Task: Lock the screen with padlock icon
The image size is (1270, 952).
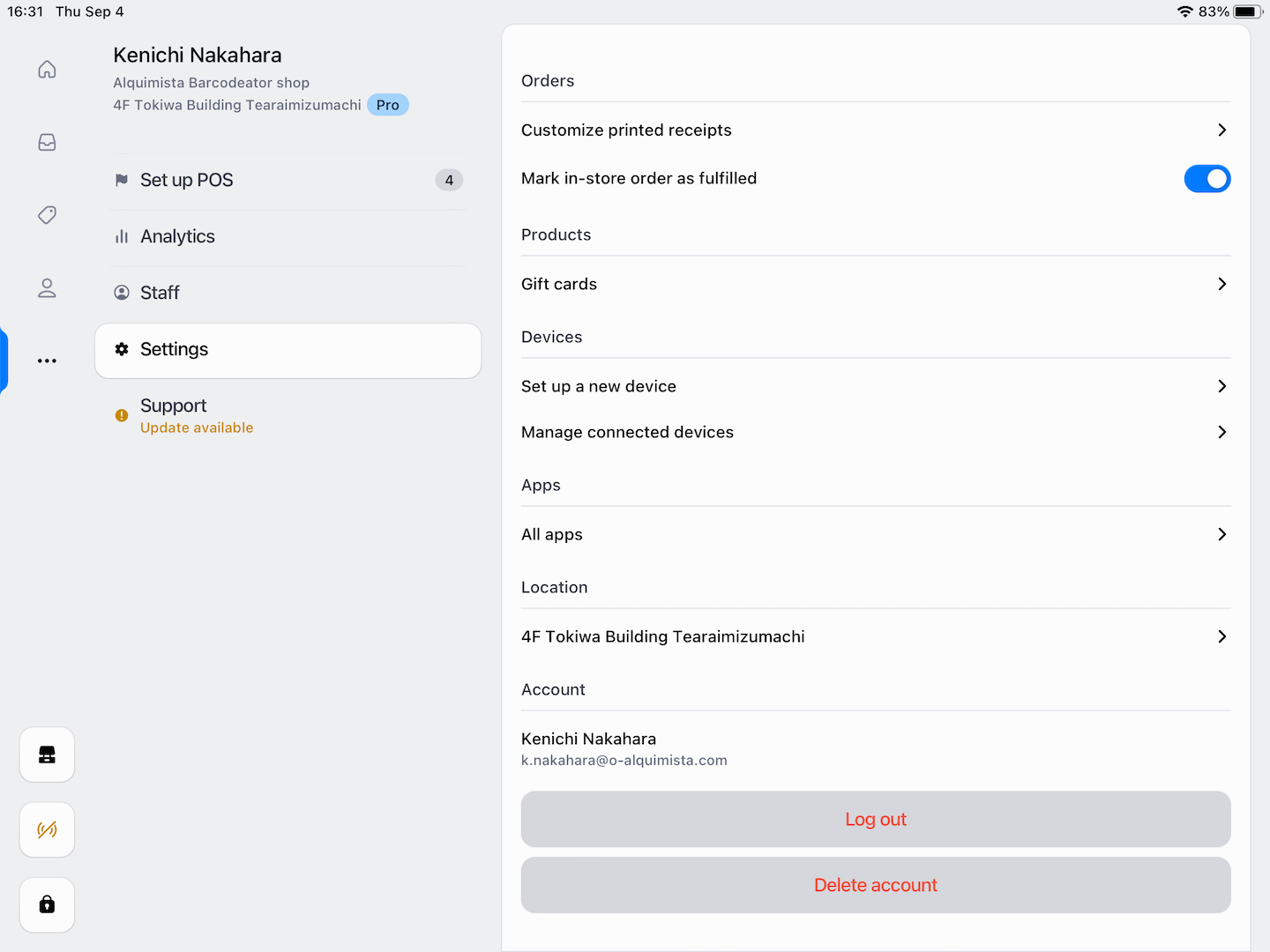Action: pos(47,904)
